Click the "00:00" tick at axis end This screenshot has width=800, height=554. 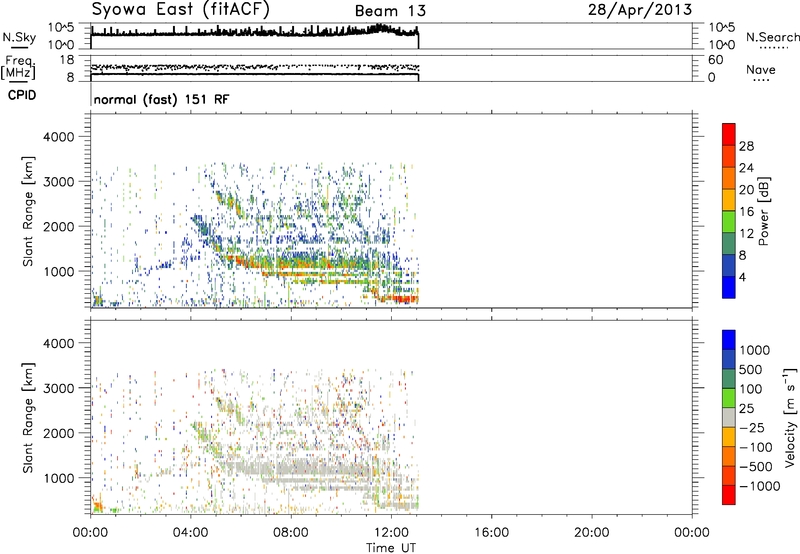[x=692, y=533]
